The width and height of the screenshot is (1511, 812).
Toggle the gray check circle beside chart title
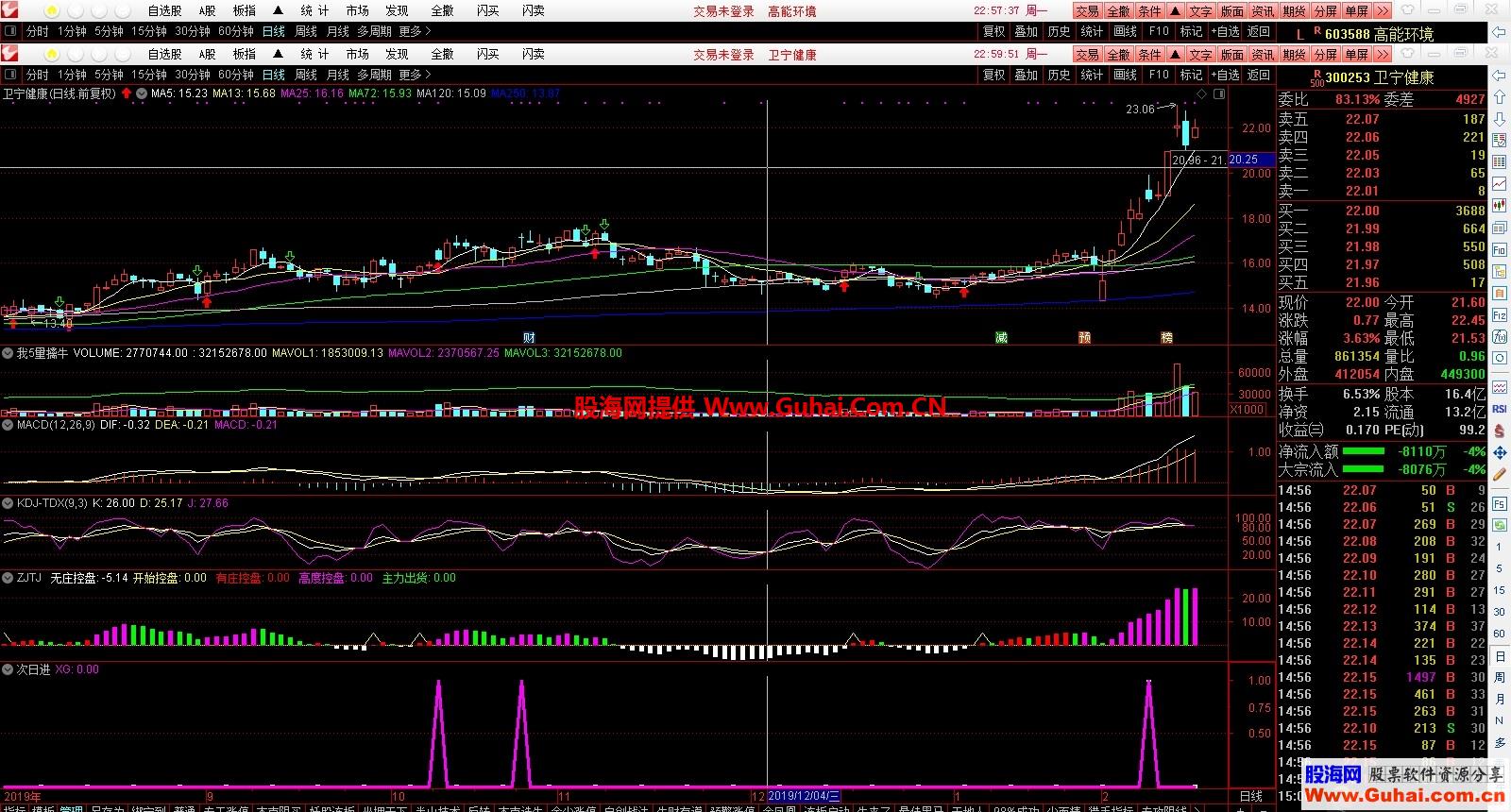click(x=142, y=93)
